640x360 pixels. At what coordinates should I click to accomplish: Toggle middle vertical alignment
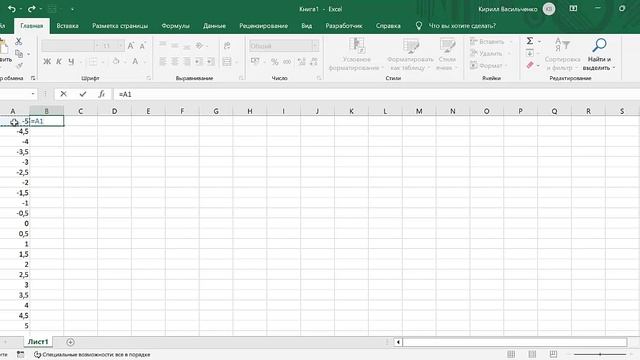(175, 46)
